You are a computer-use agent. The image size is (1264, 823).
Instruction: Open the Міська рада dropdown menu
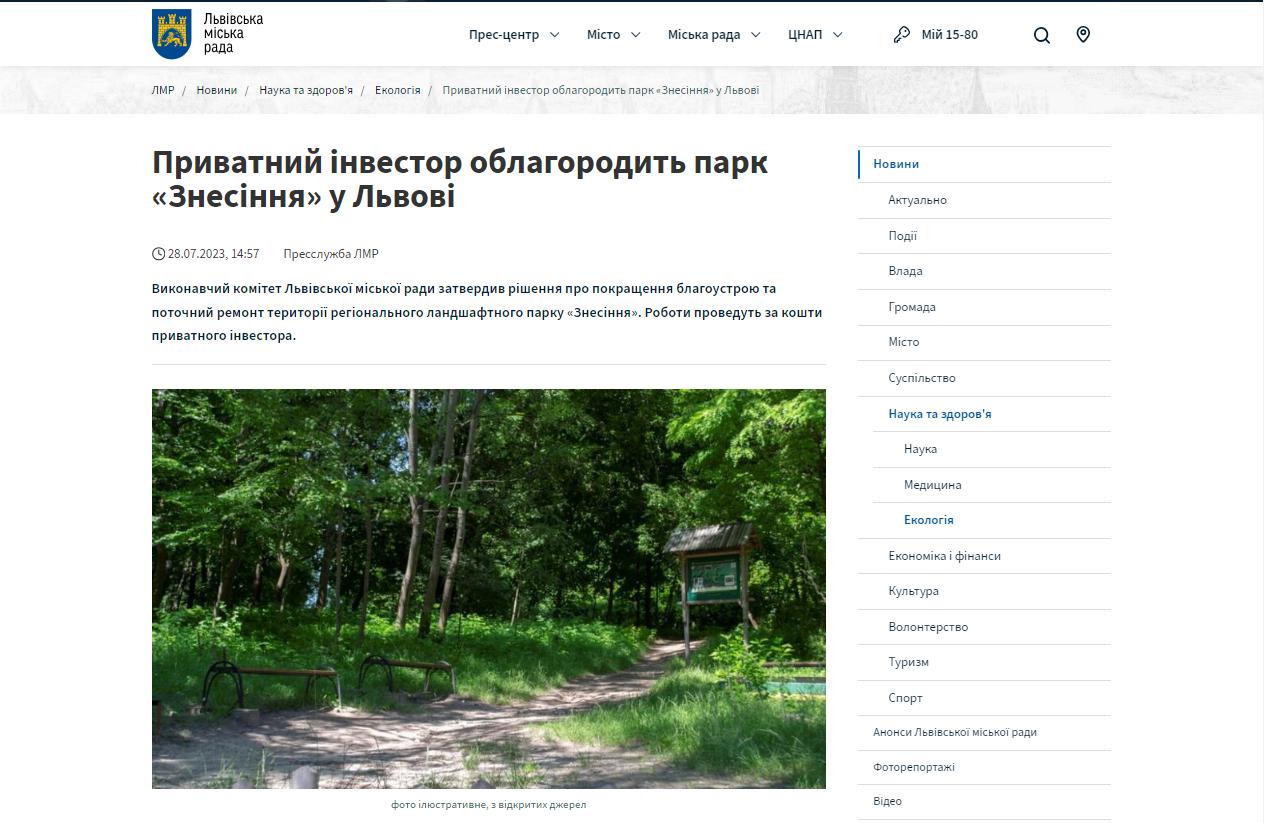(x=713, y=35)
